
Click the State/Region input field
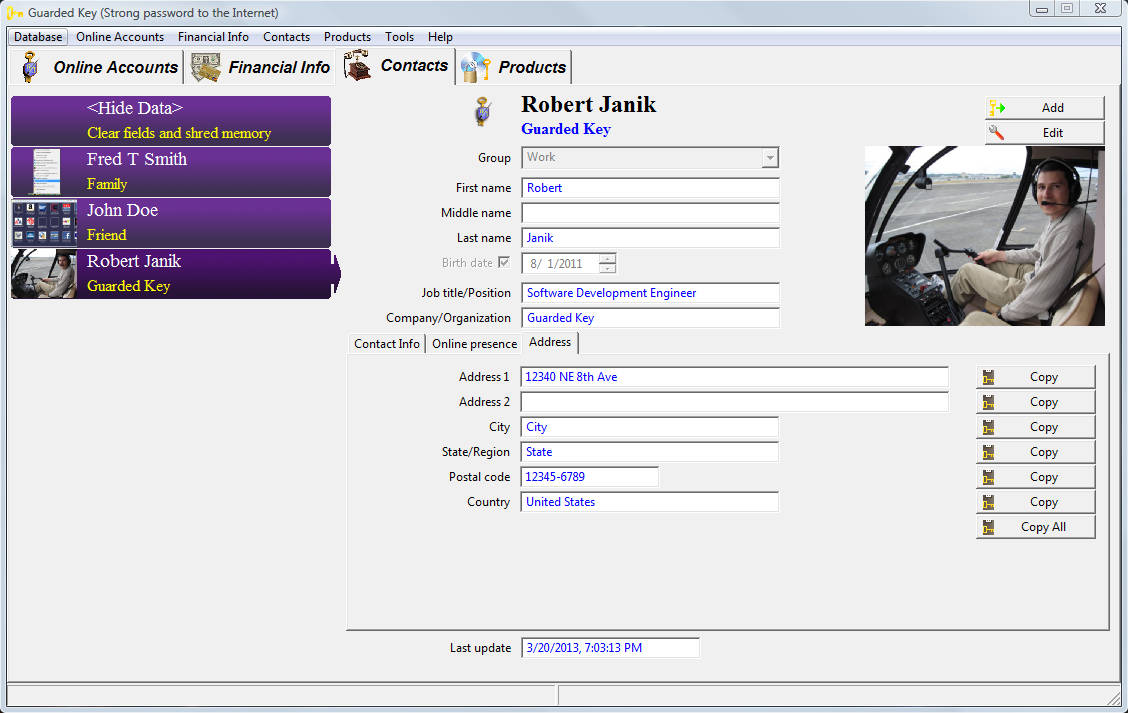[x=650, y=452]
